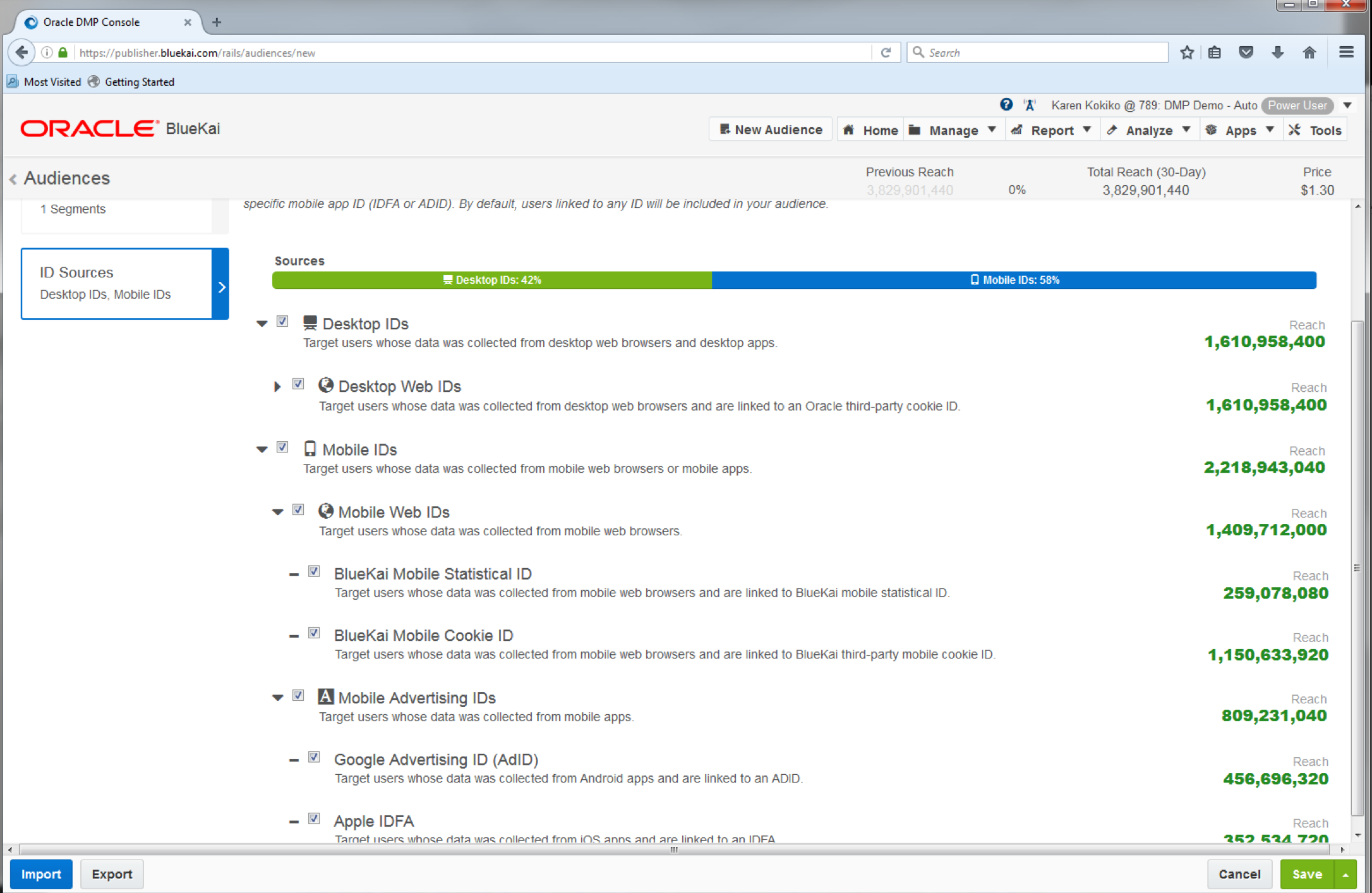The image size is (1372, 893).
Task: Click the Mobile IDs 58% bar segment
Action: pos(1014,280)
